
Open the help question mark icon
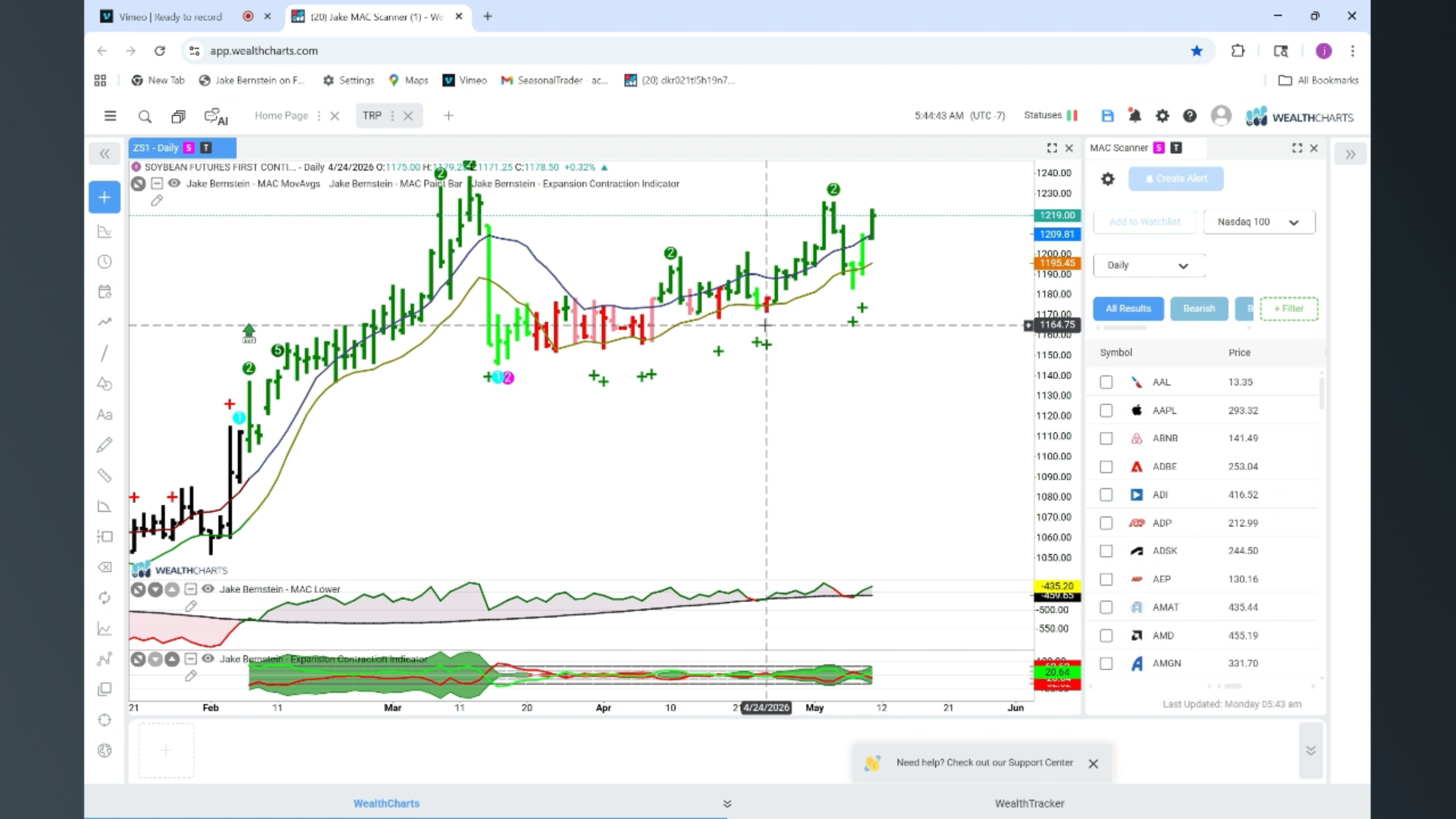(1190, 116)
